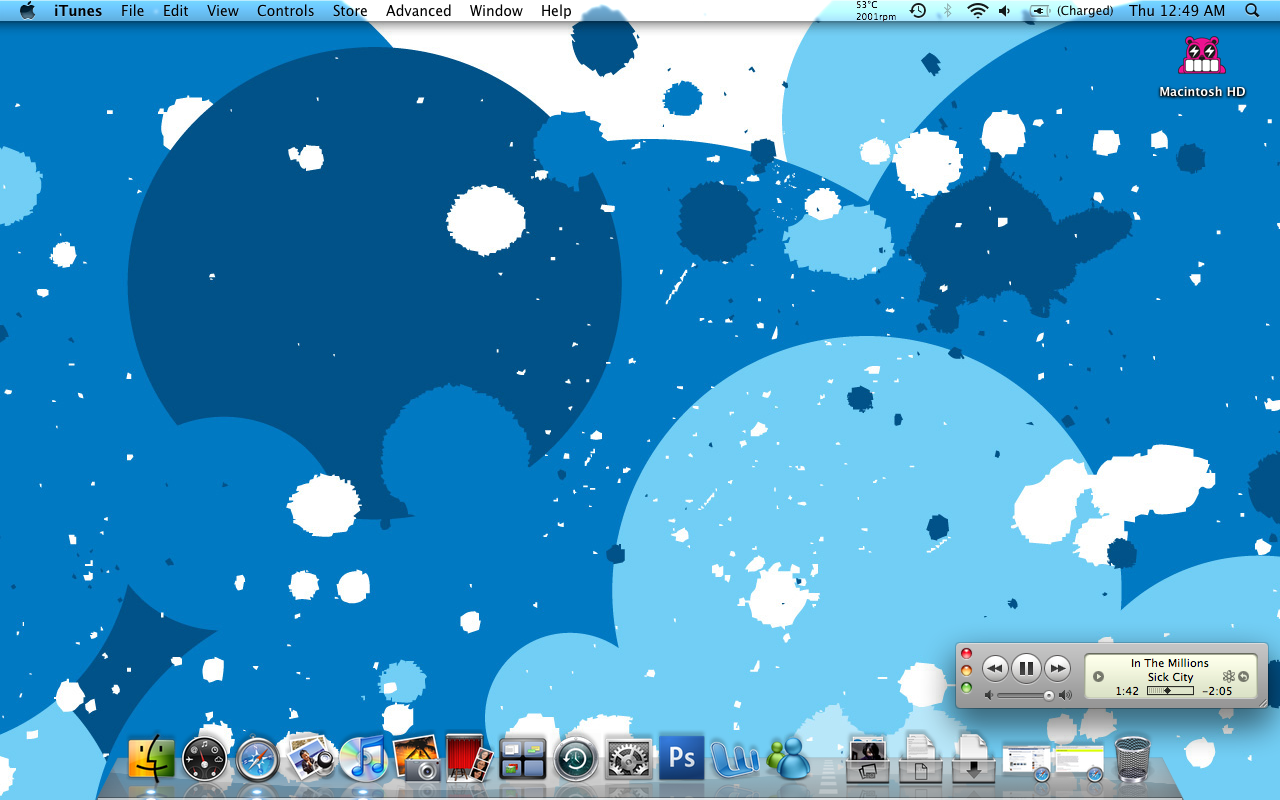This screenshot has height=800, width=1280.
Task: Open the Documents stack in Dock
Action: click(920, 759)
